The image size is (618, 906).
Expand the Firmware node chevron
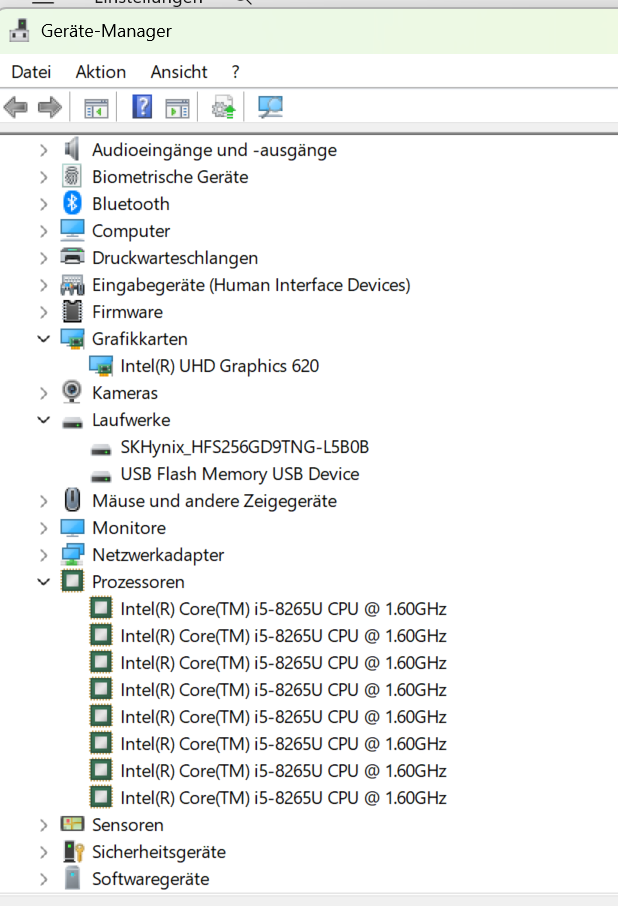(44, 312)
